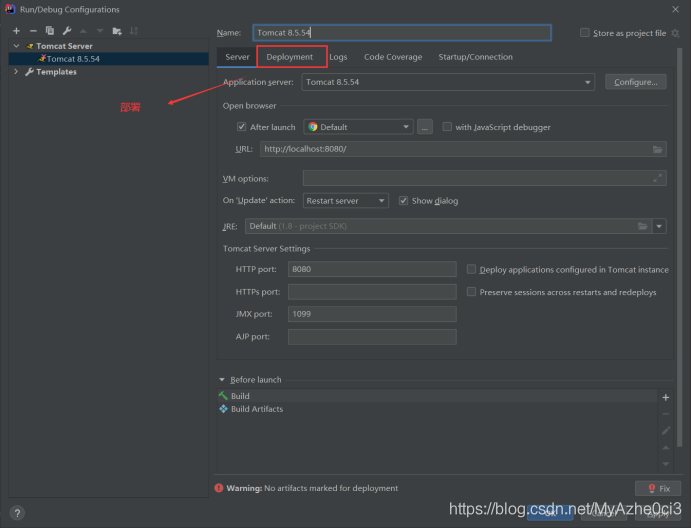692x528 pixels.
Task: Switch to the Deployment tab
Action: [x=290, y=57]
